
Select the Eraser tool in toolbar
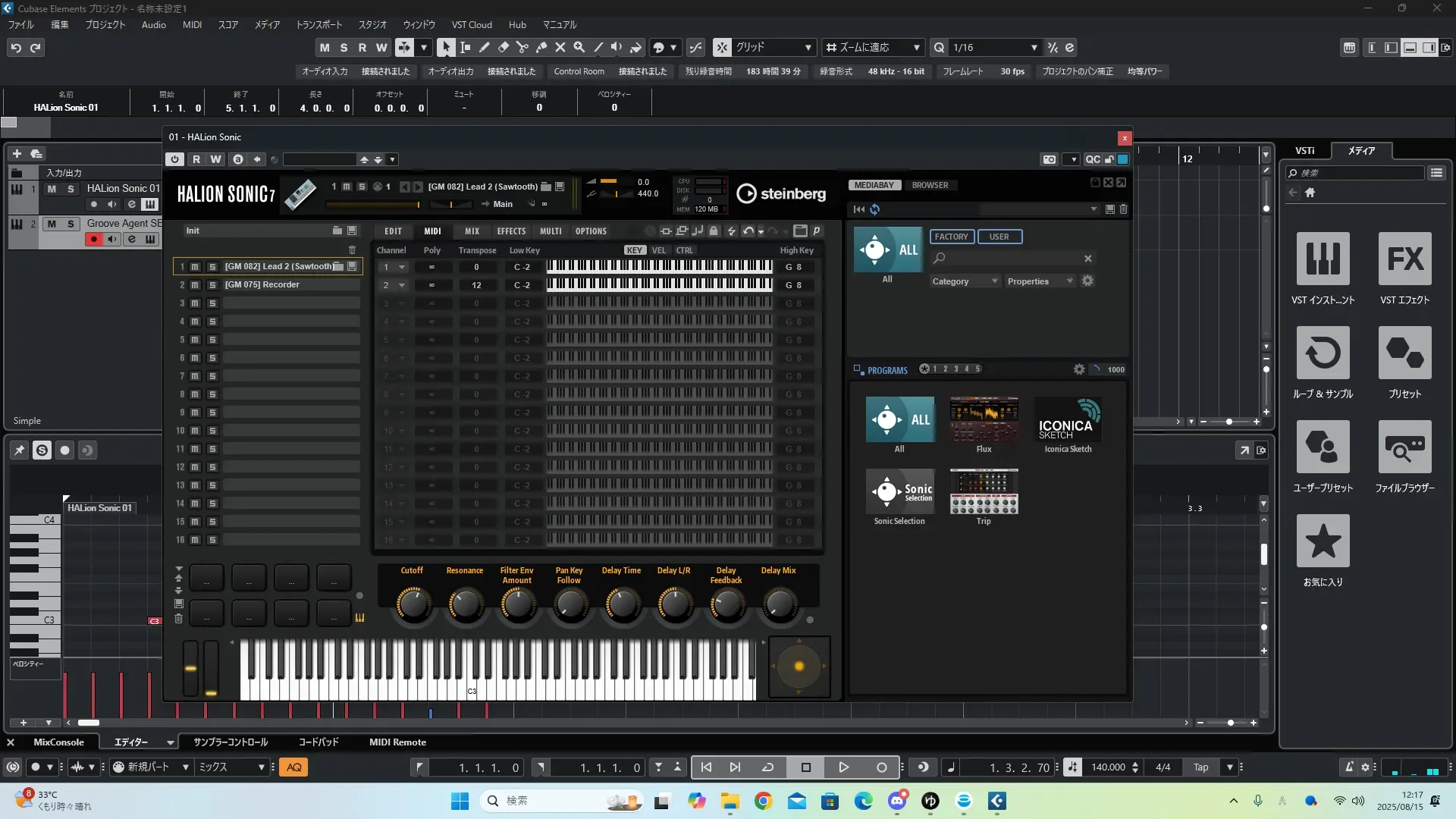[504, 47]
